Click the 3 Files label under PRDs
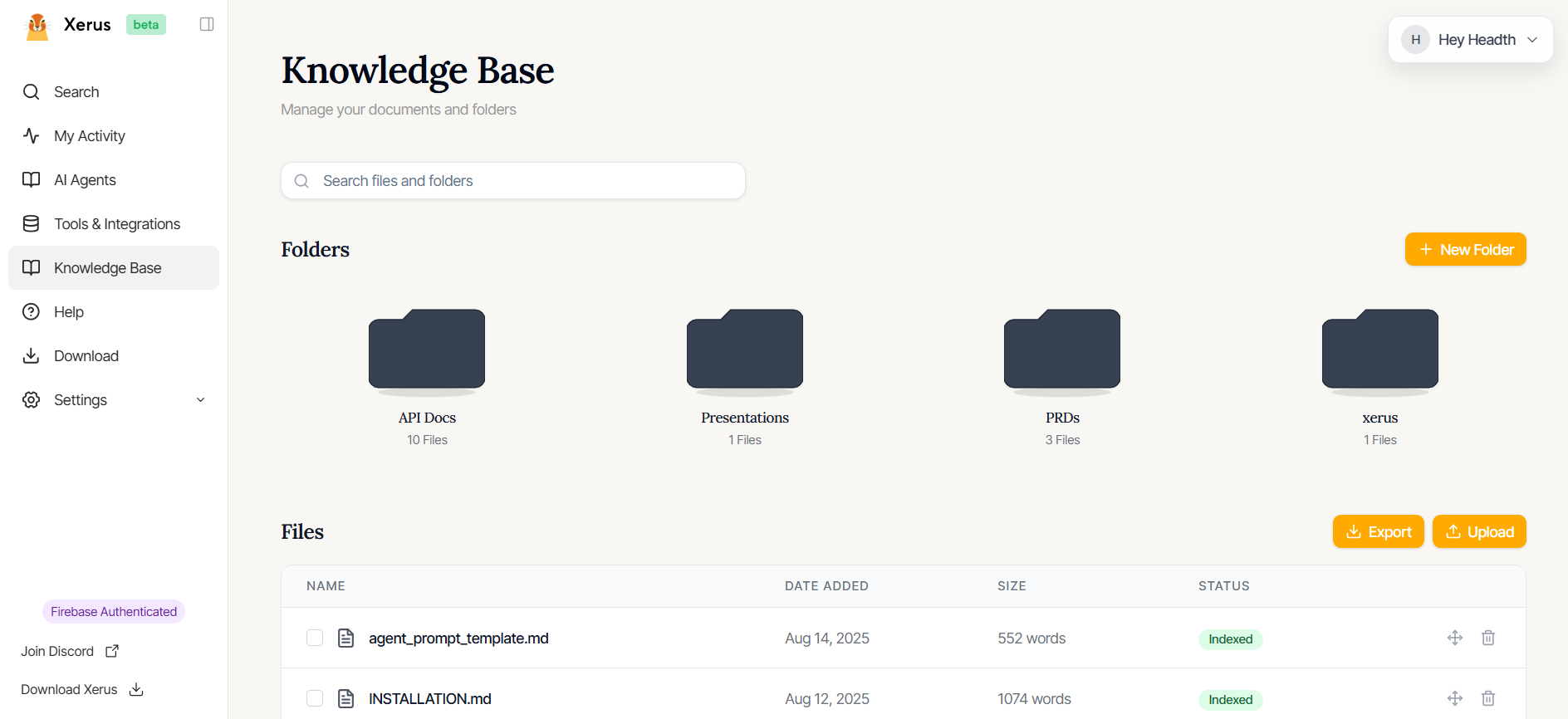 tap(1062, 440)
